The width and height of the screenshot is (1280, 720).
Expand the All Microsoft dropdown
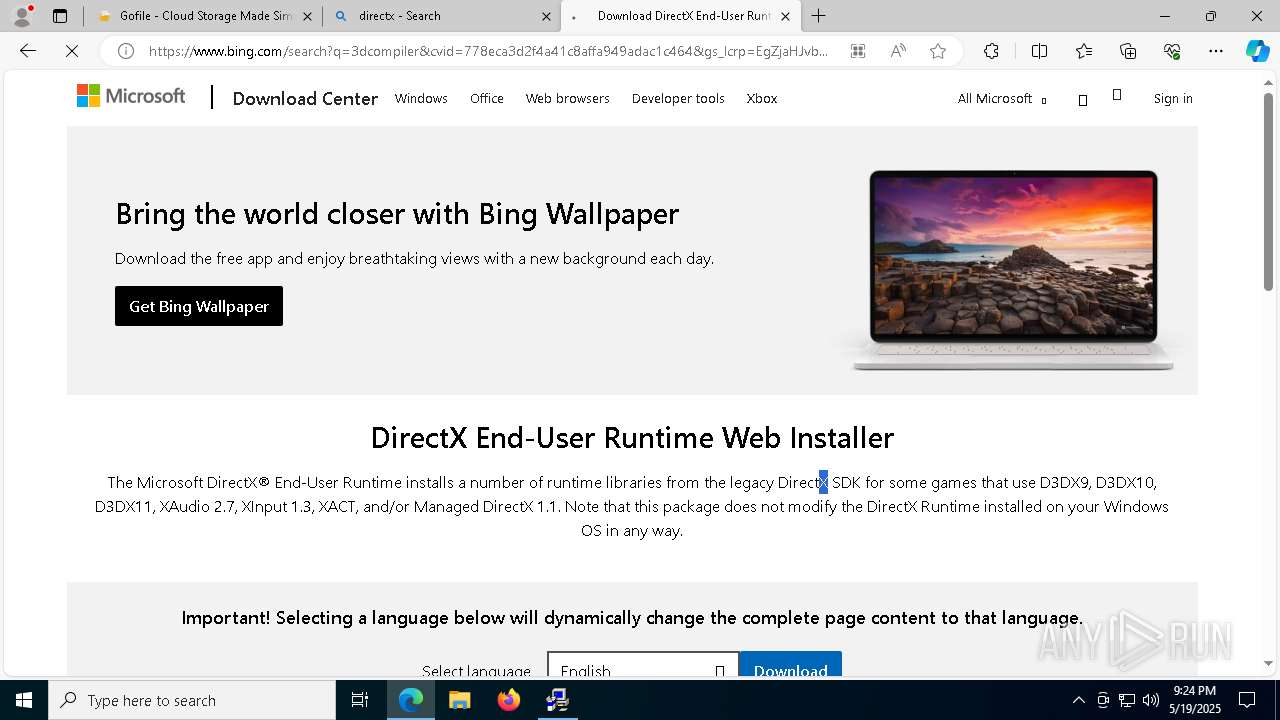click(1002, 98)
